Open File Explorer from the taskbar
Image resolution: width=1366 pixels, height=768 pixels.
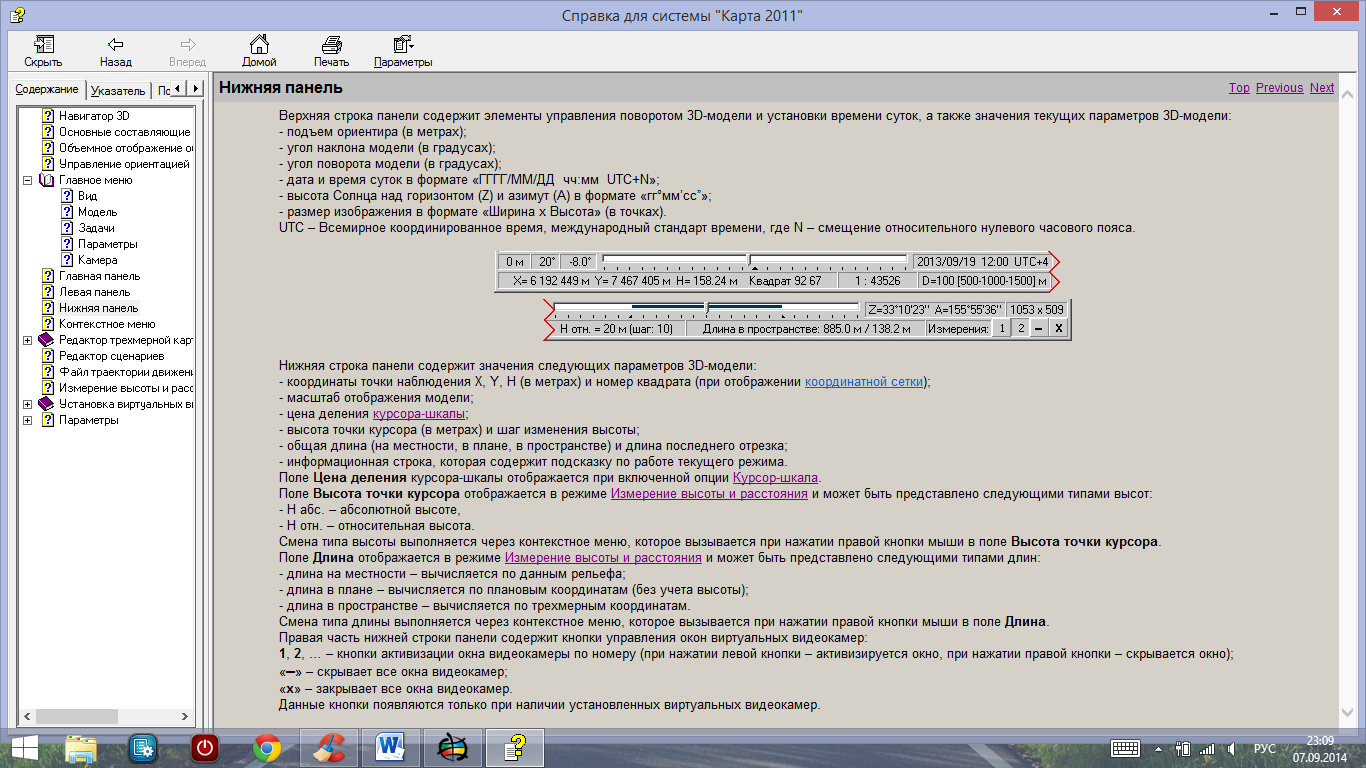pyautogui.click(x=81, y=747)
